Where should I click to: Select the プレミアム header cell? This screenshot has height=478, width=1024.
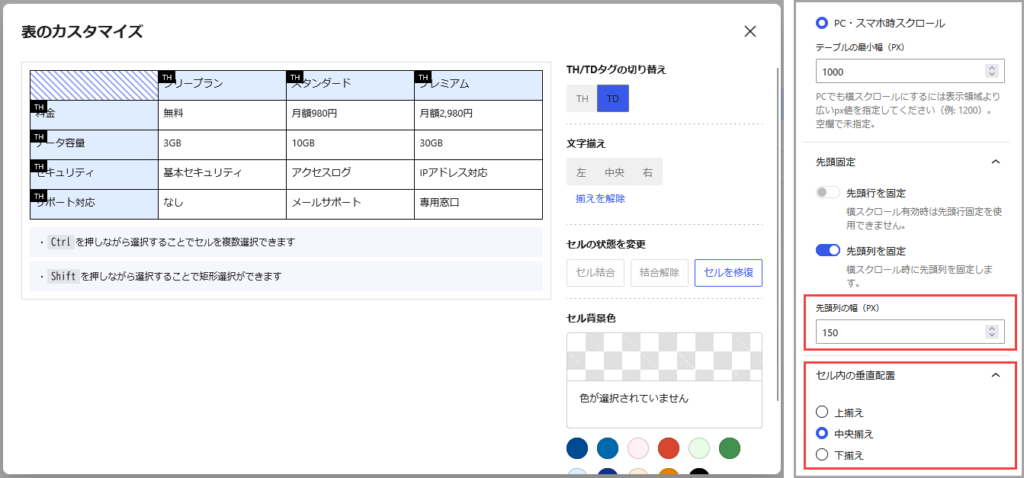(x=478, y=86)
